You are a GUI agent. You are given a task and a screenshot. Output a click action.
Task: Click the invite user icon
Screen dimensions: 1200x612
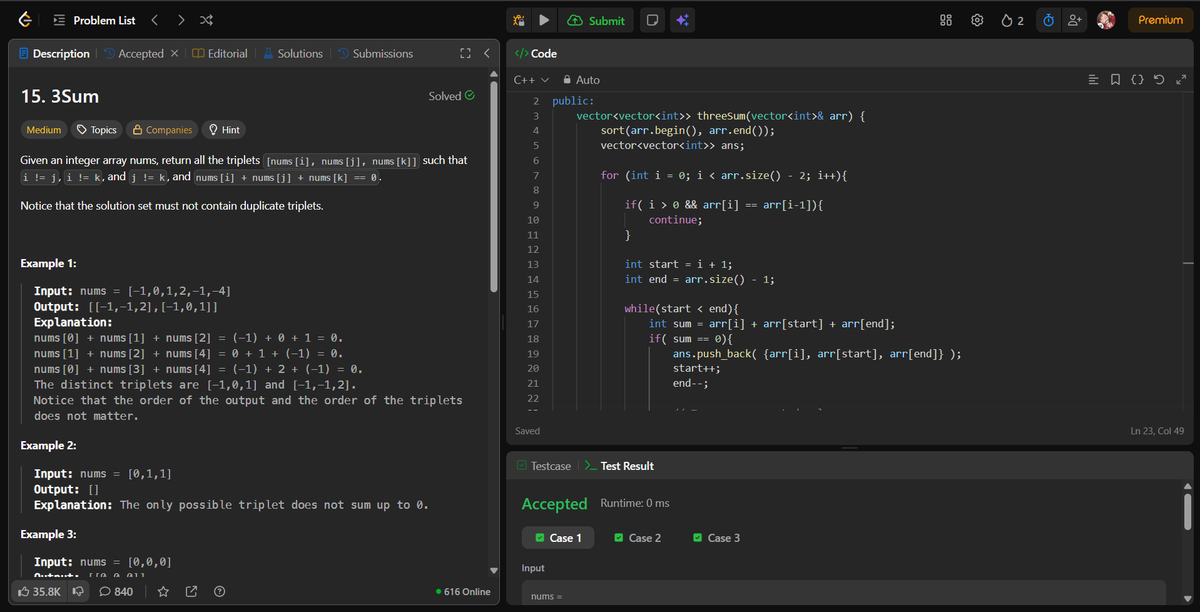click(x=1074, y=20)
